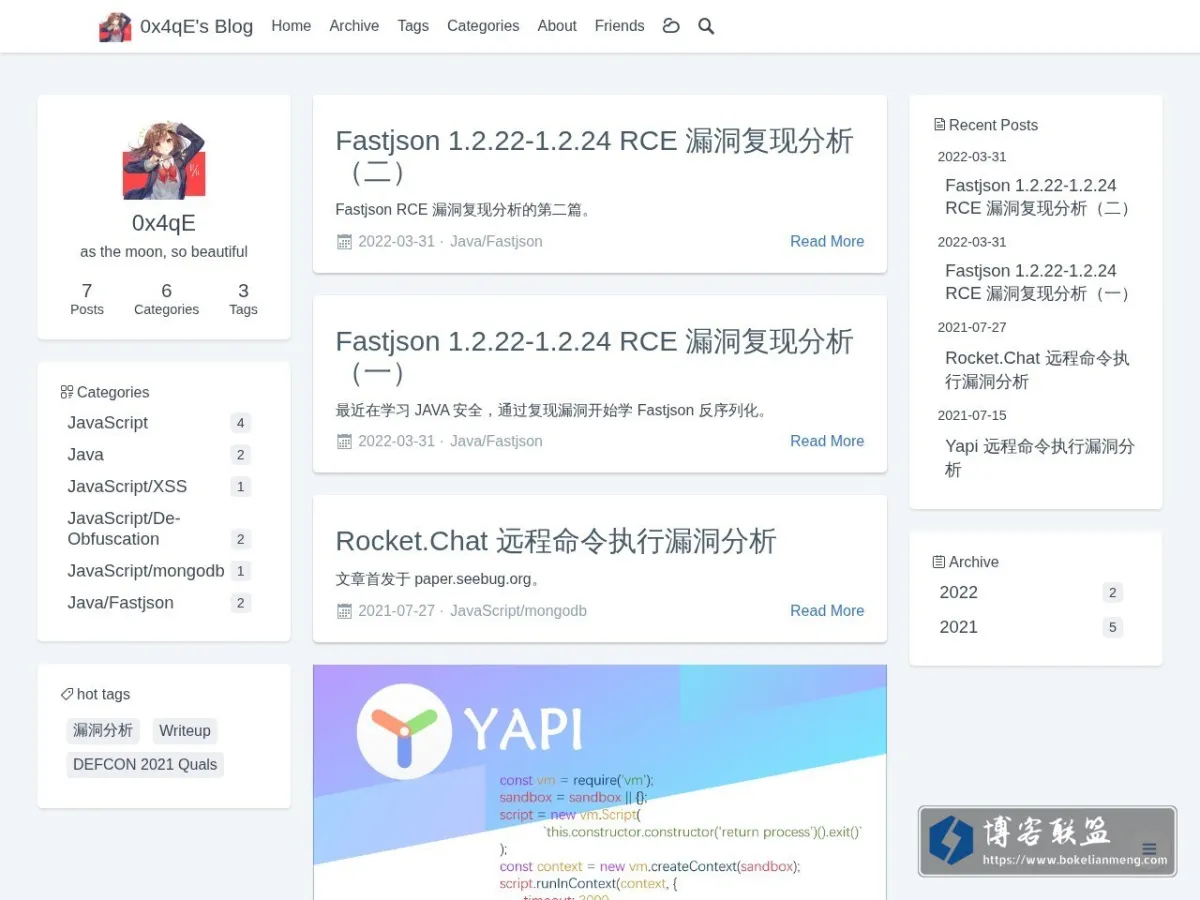Read More for the Rocket.Chat post
The image size is (1200, 900).
click(827, 611)
